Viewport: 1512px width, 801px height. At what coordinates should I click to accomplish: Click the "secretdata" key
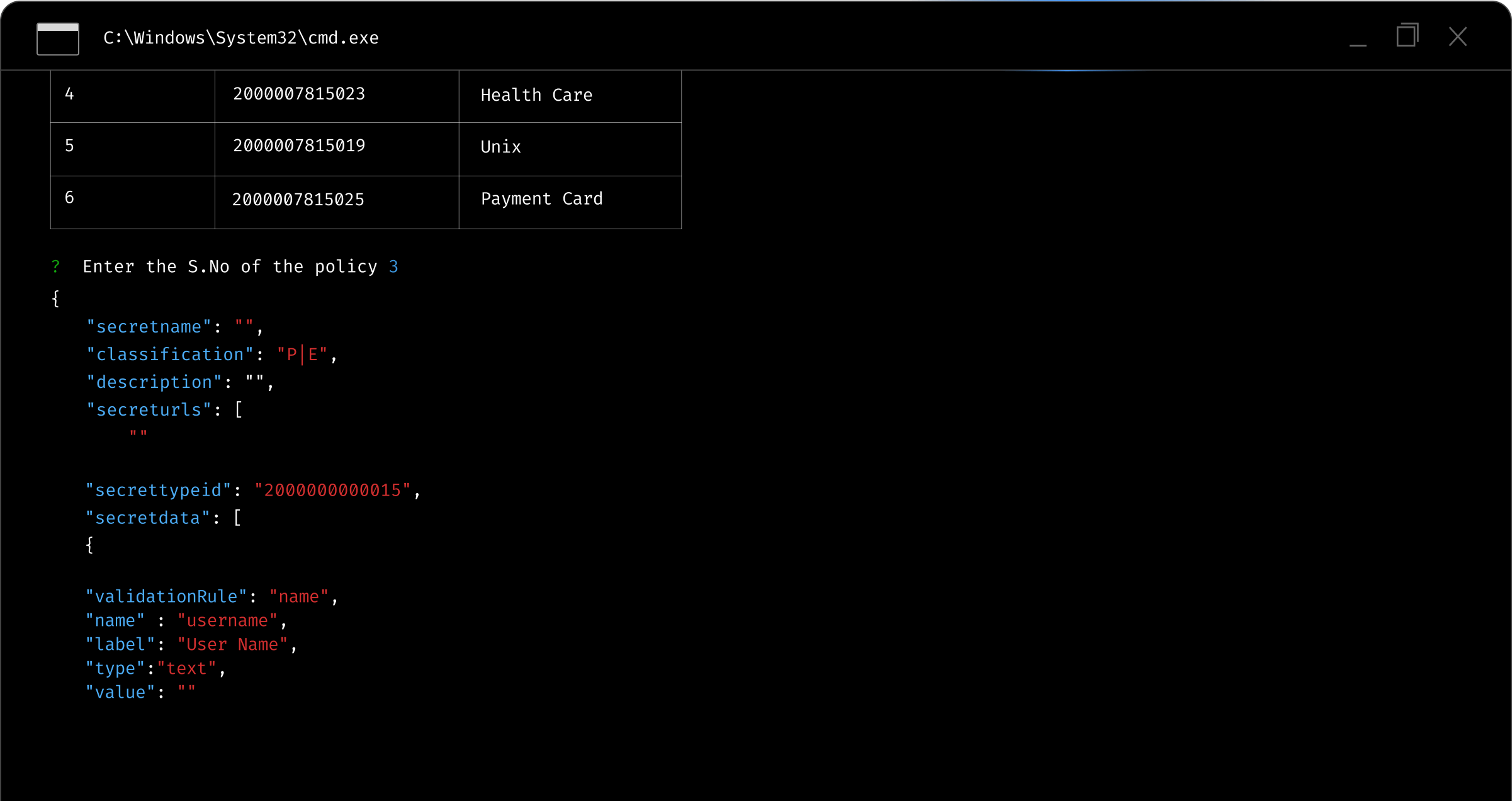pyautogui.click(x=148, y=518)
